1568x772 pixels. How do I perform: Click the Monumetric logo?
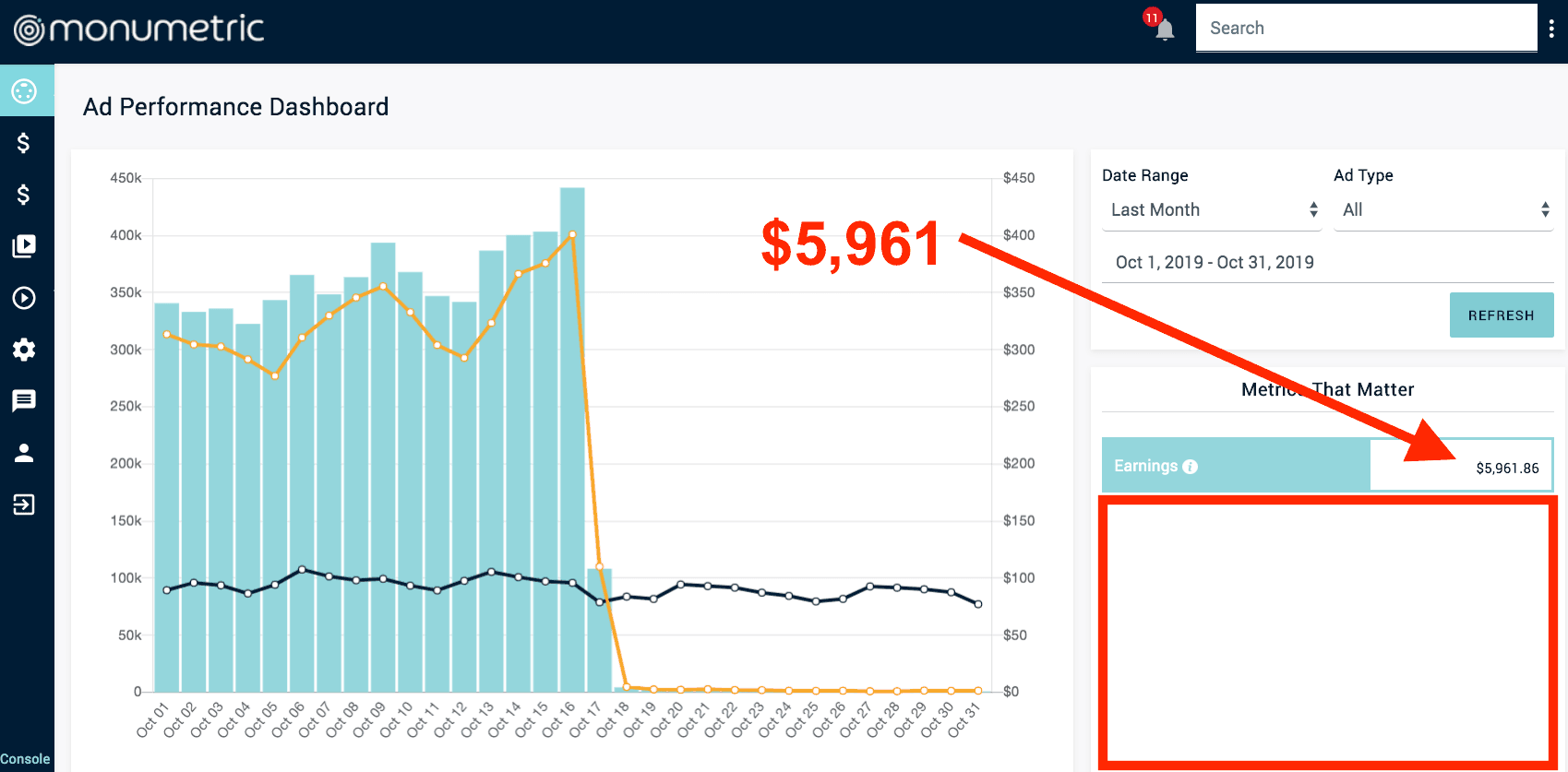point(139,30)
